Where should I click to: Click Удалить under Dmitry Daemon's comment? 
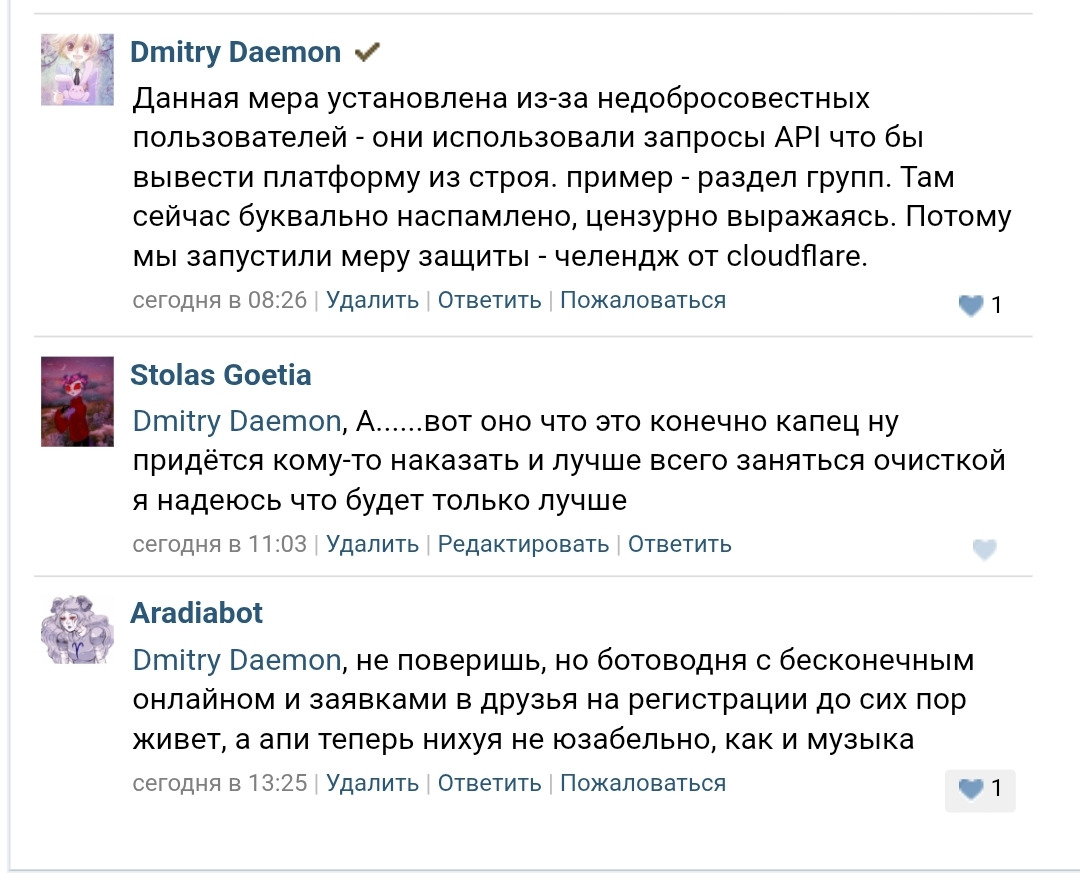pyautogui.click(x=372, y=300)
